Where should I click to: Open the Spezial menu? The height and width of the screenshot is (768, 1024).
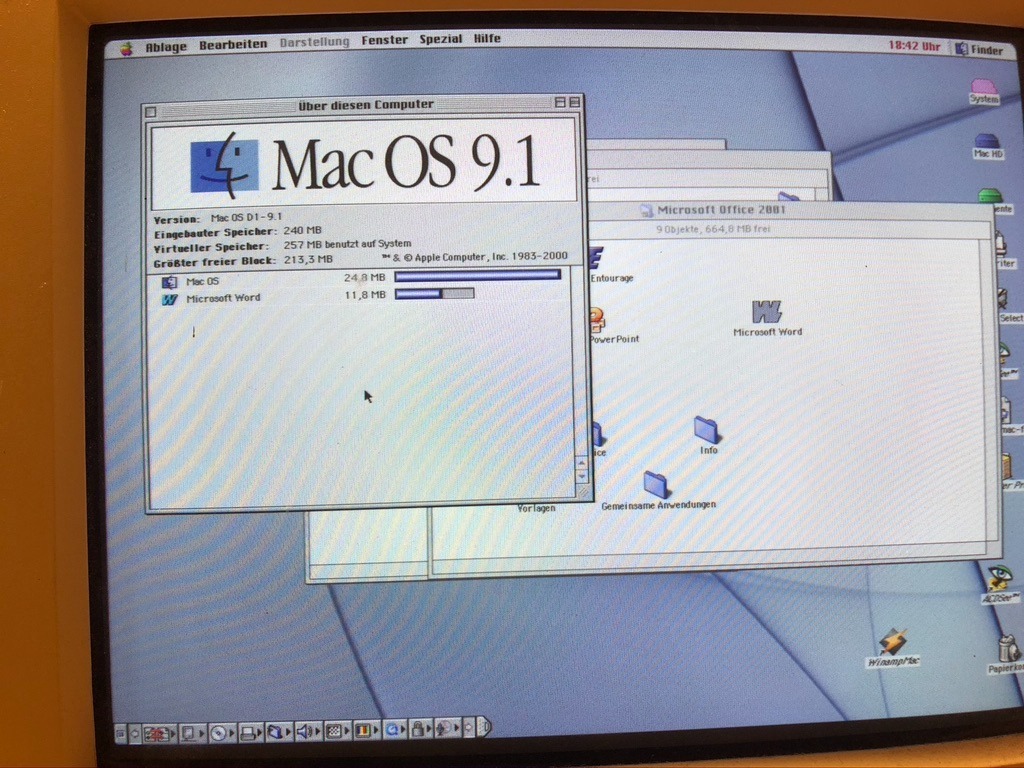[441, 39]
